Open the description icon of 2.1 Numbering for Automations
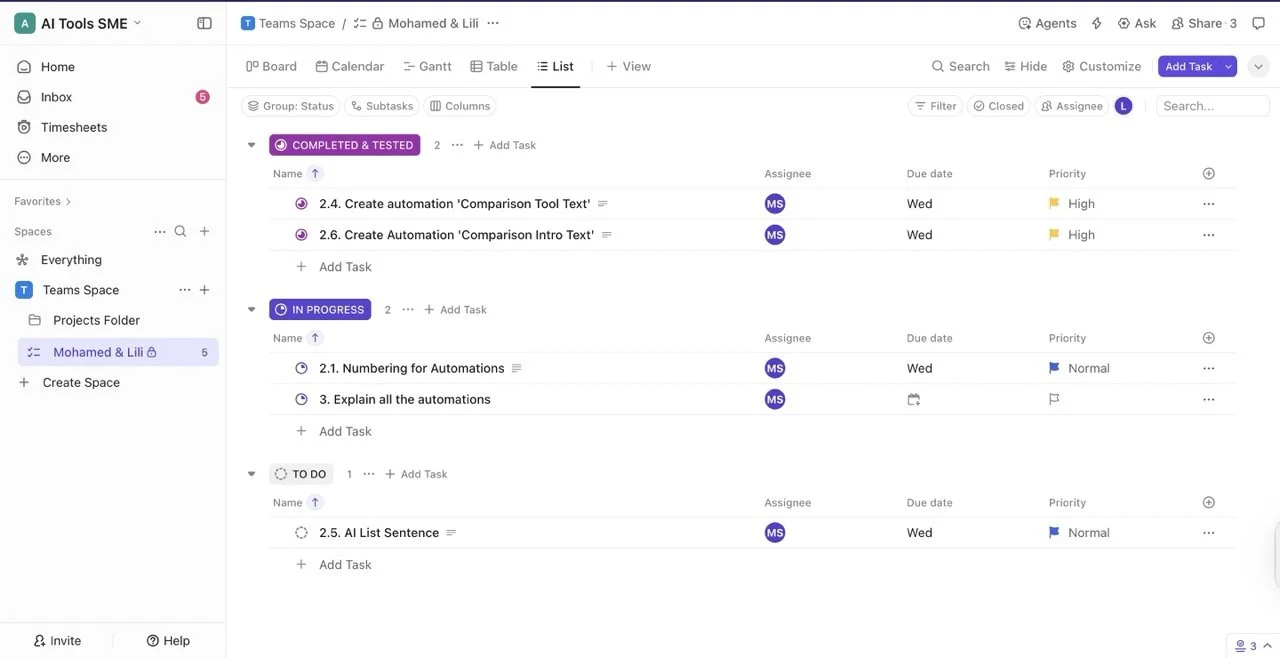 pos(517,368)
